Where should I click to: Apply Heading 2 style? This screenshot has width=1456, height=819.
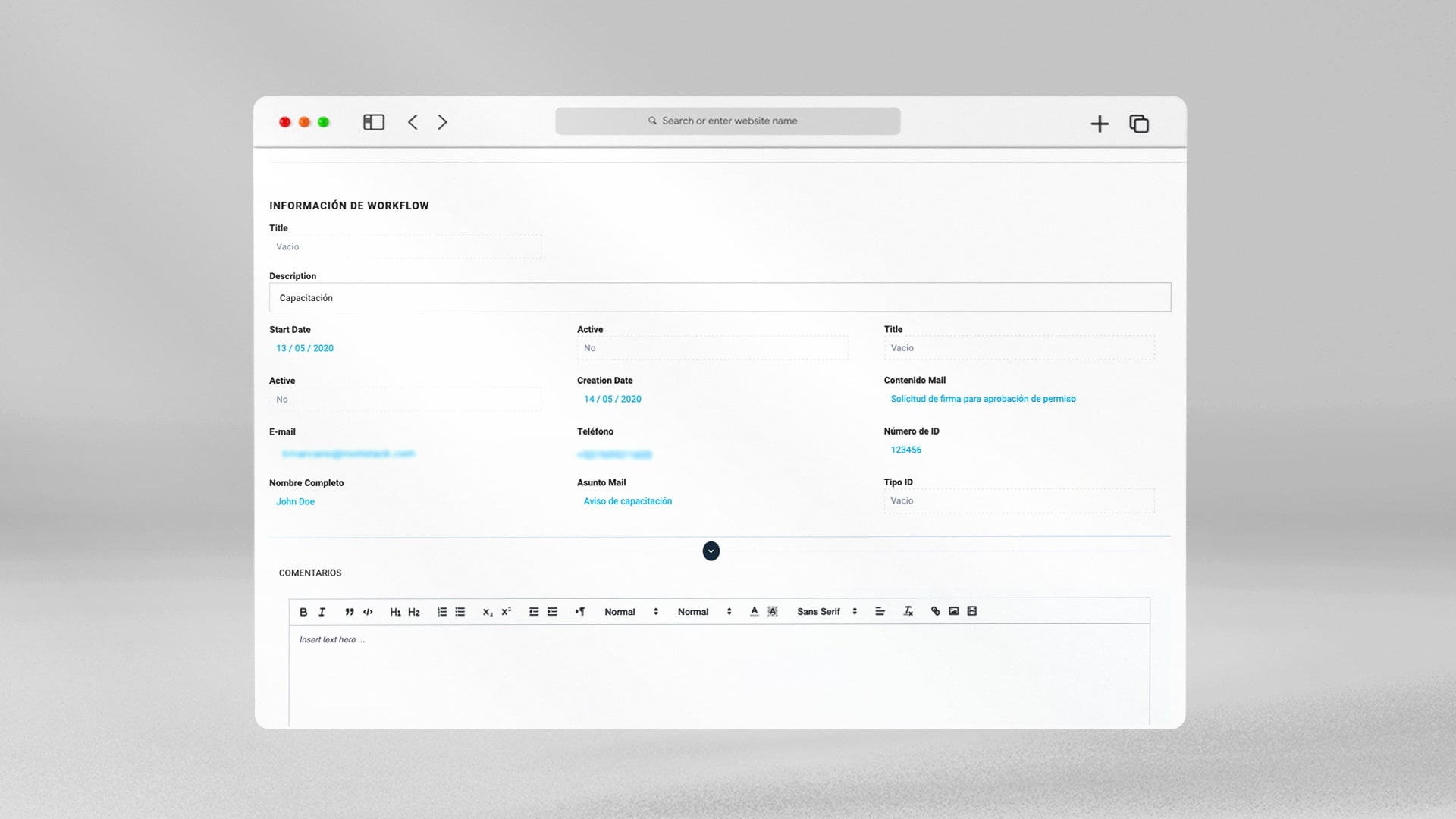pyautogui.click(x=414, y=612)
